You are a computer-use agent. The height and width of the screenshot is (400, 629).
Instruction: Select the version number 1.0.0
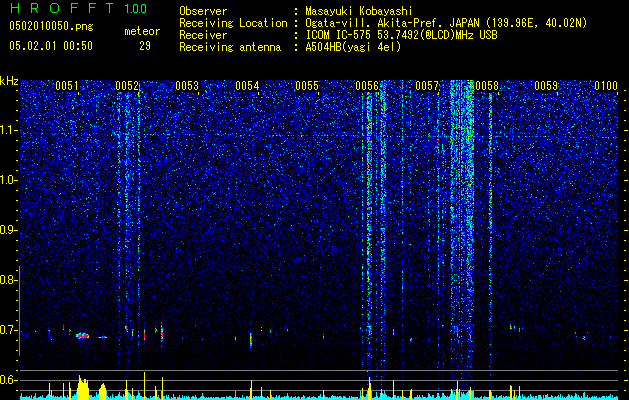click(135, 9)
